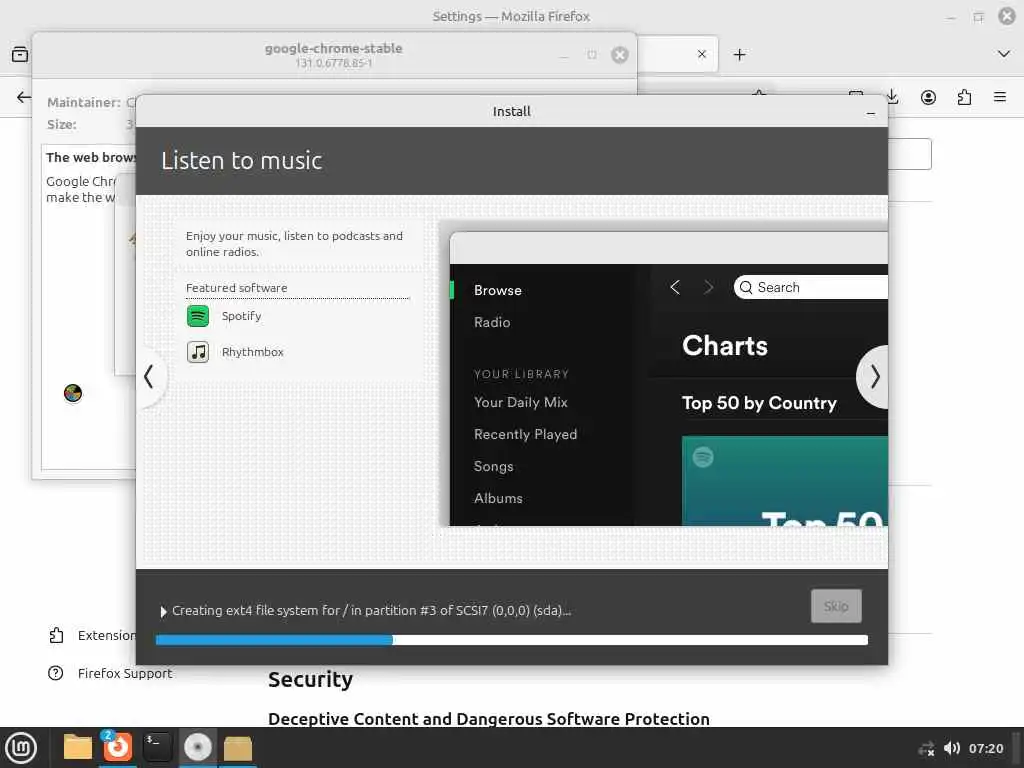Open Firefox account profile icon
Viewport: 1024px width, 768px height.
pyautogui.click(x=928, y=97)
